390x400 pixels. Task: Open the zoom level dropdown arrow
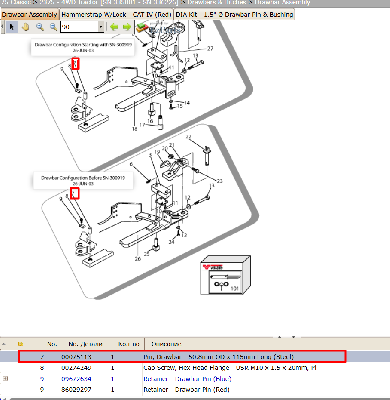click(101, 27)
